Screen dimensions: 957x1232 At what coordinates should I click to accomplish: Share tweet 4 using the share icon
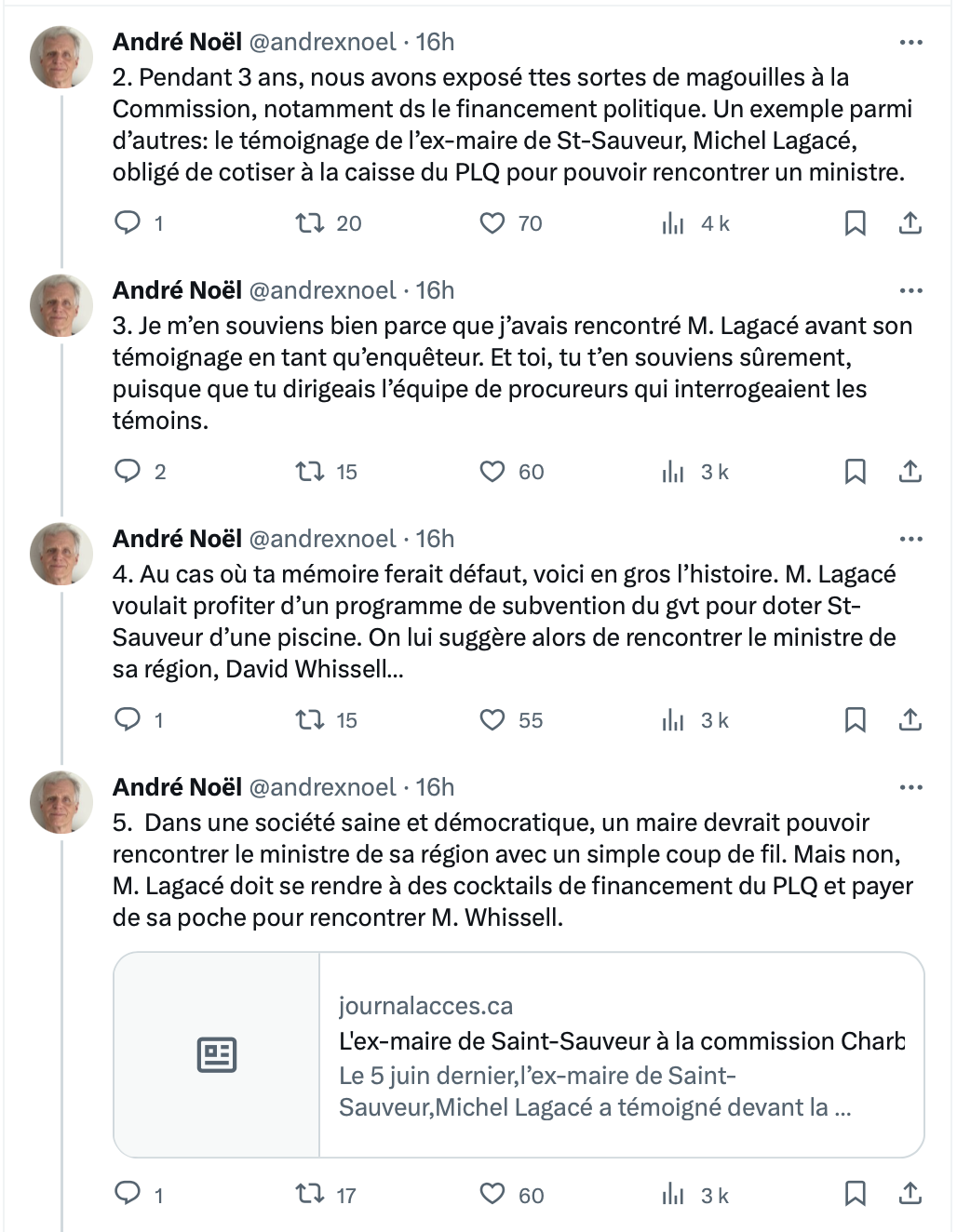[910, 720]
